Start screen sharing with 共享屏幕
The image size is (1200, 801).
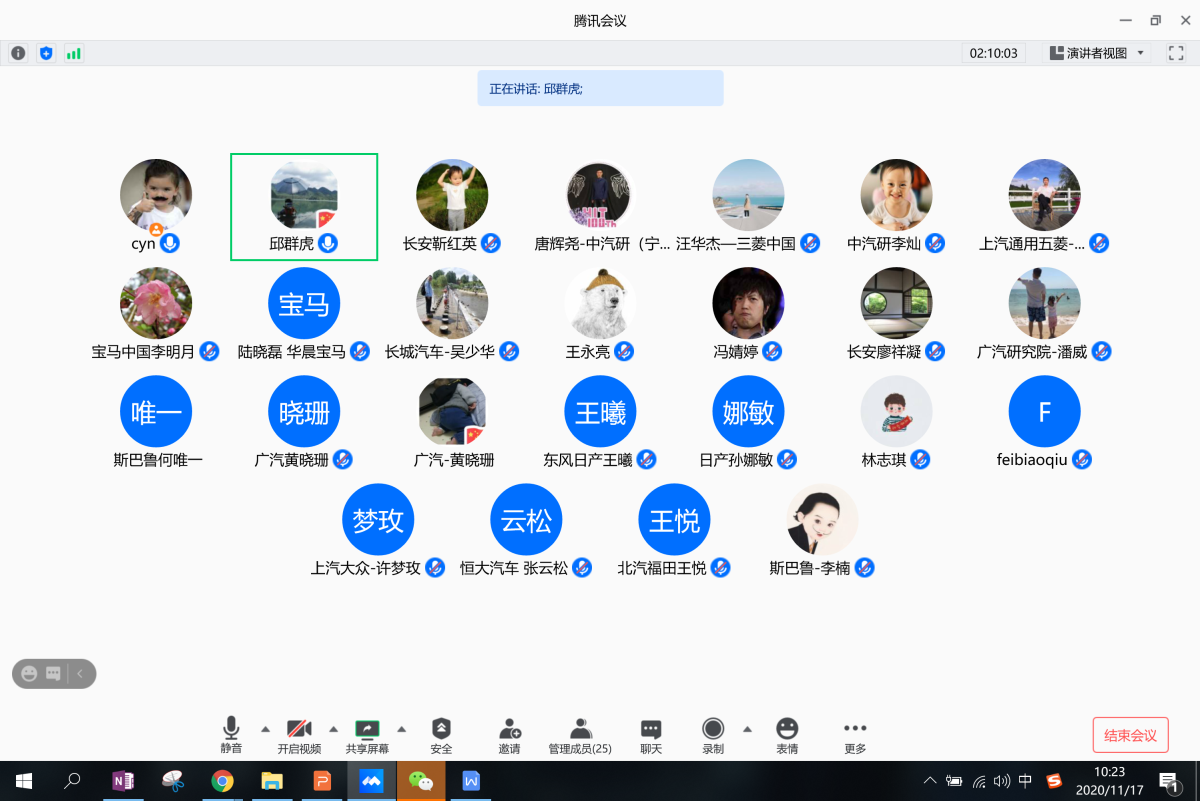[367, 735]
